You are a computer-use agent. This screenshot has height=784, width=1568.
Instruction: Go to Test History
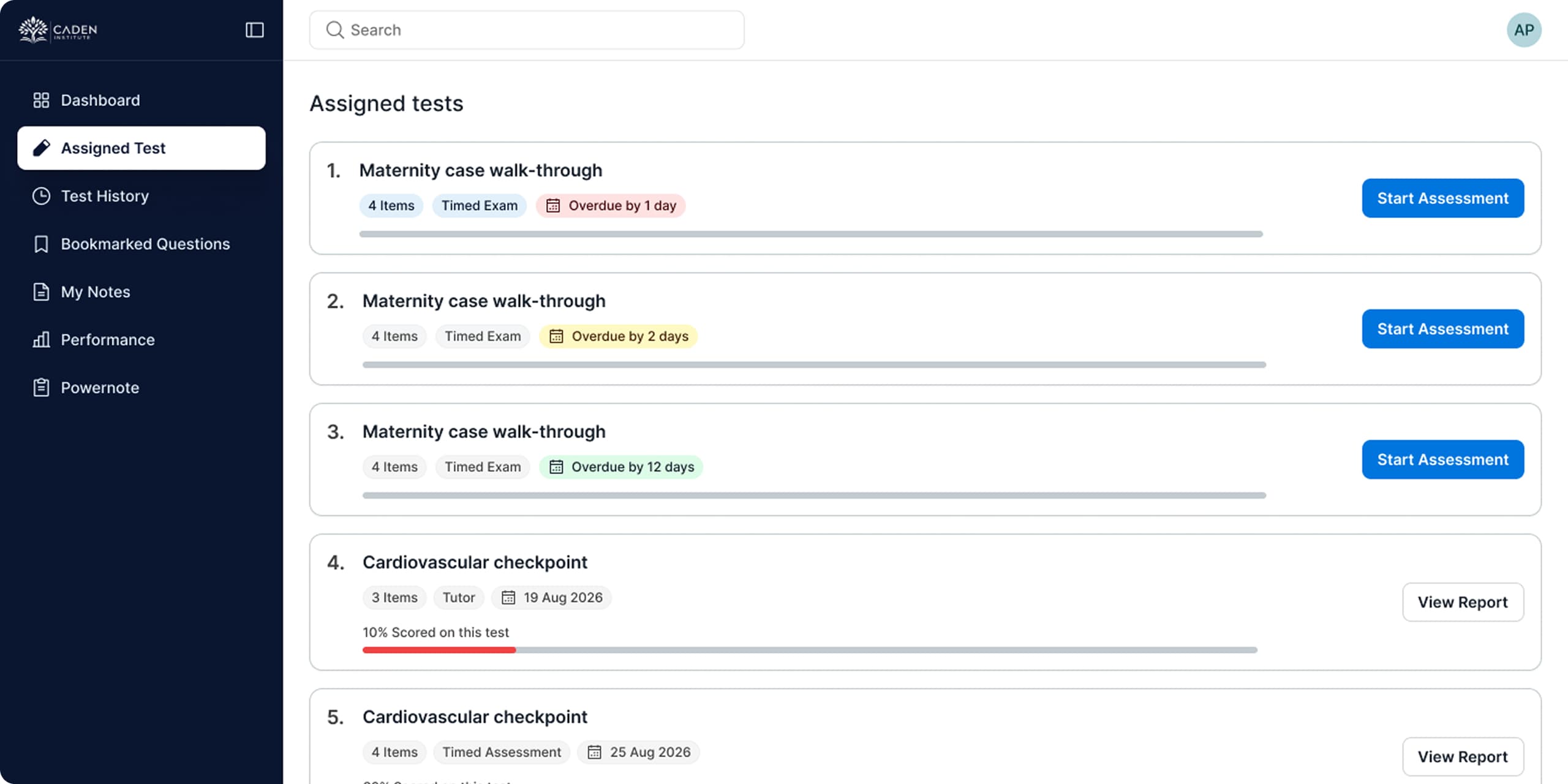(x=141, y=196)
